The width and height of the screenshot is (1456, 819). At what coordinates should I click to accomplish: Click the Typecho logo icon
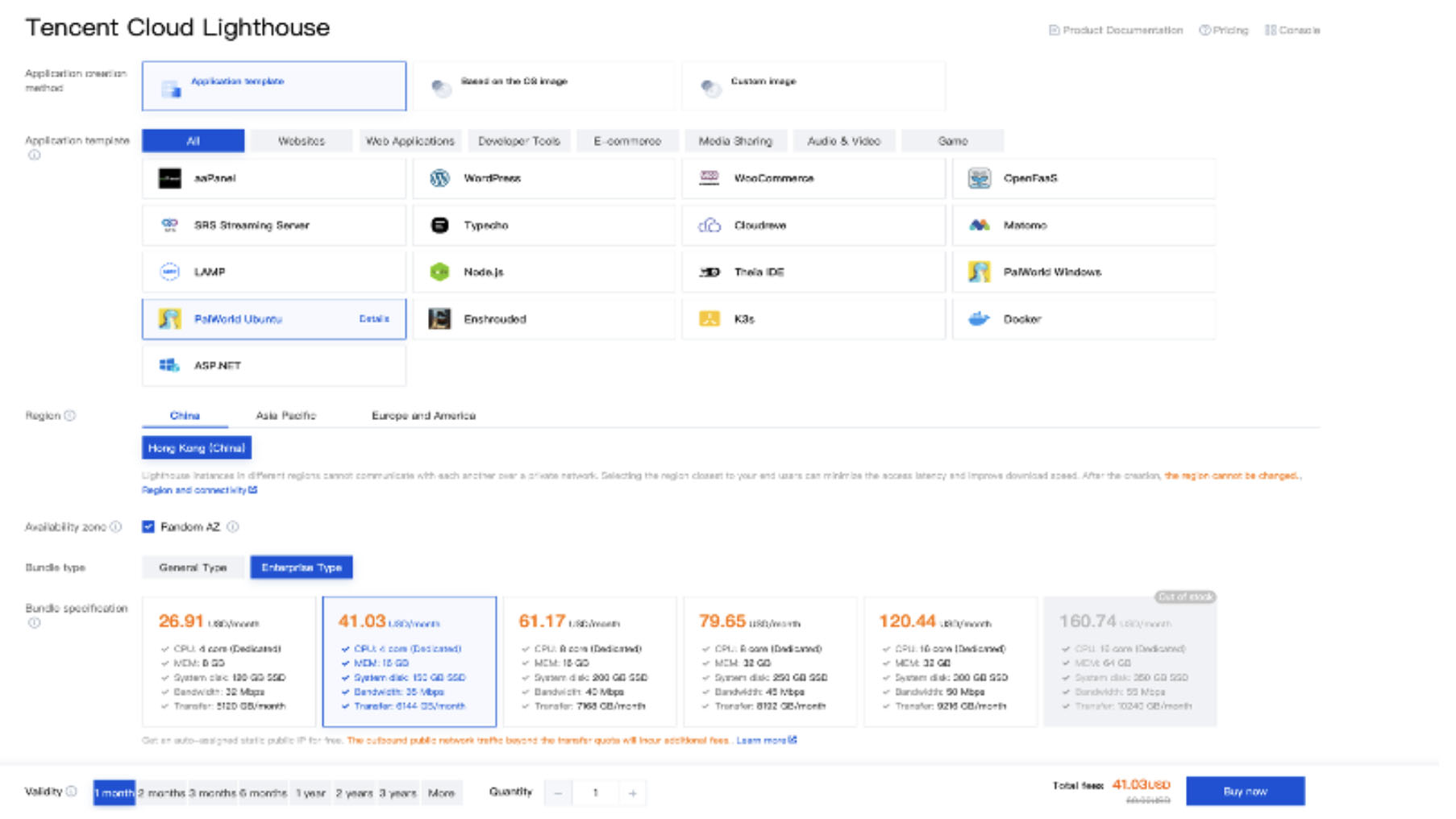(439, 225)
